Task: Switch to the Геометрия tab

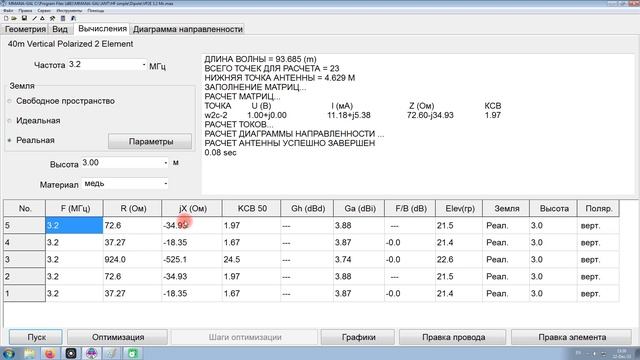Action: point(25,29)
